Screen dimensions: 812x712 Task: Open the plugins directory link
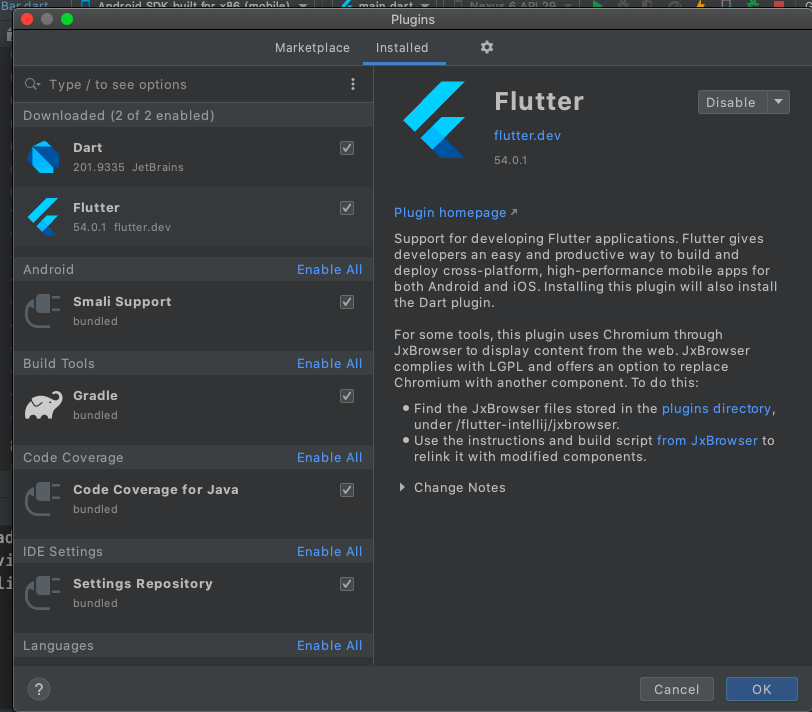click(716, 409)
